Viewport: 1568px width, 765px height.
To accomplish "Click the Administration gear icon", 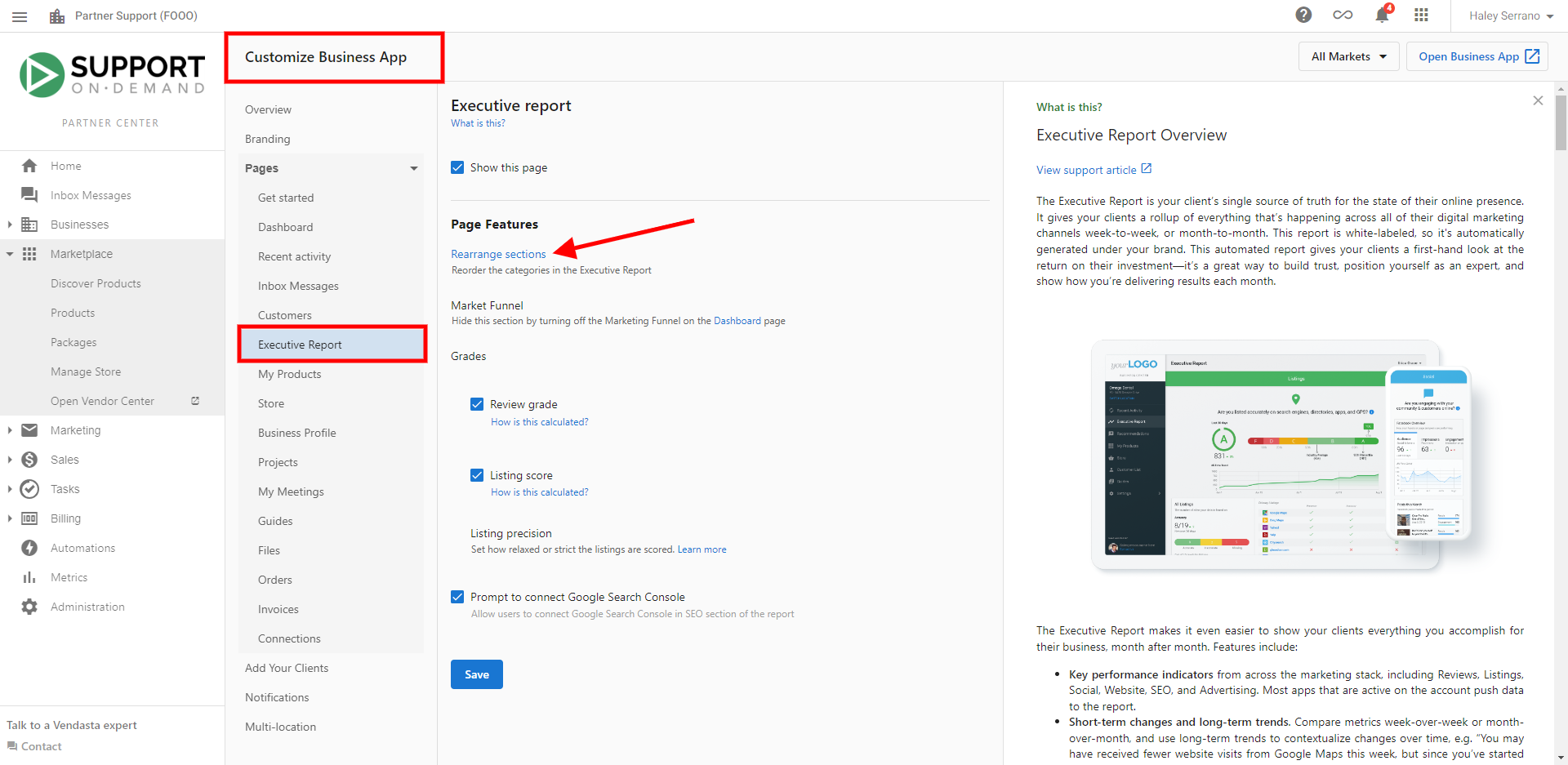I will (29, 607).
